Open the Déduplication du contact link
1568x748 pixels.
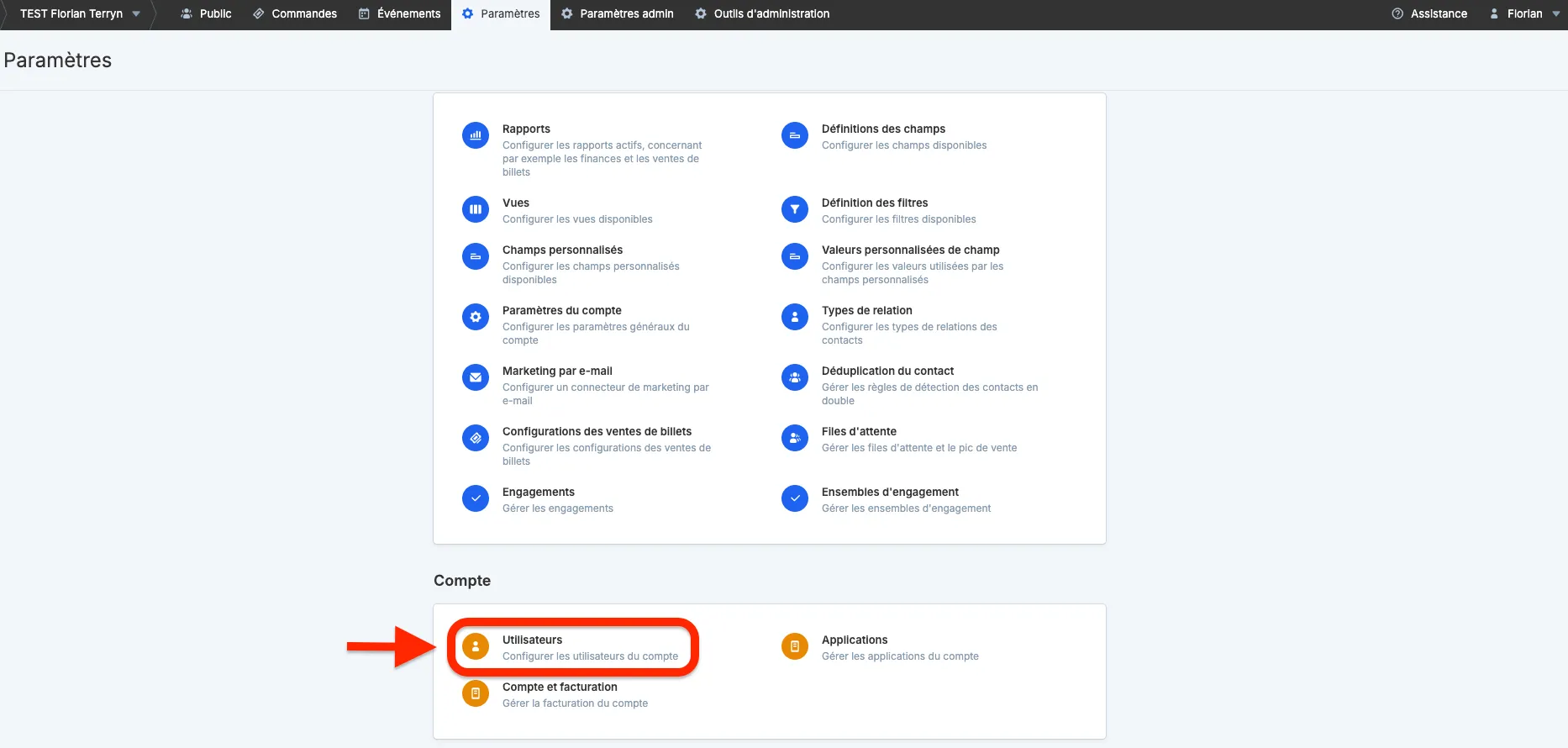[x=887, y=371]
